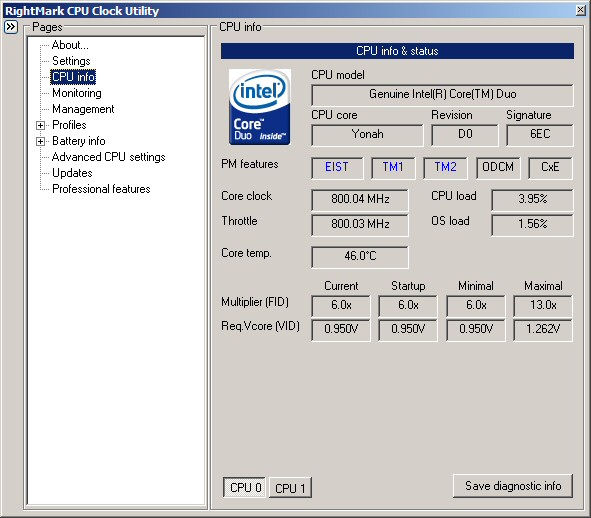Click the TM2 feature indicator
The height and width of the screenshot is (518, 591).
[x=446, y=168]
